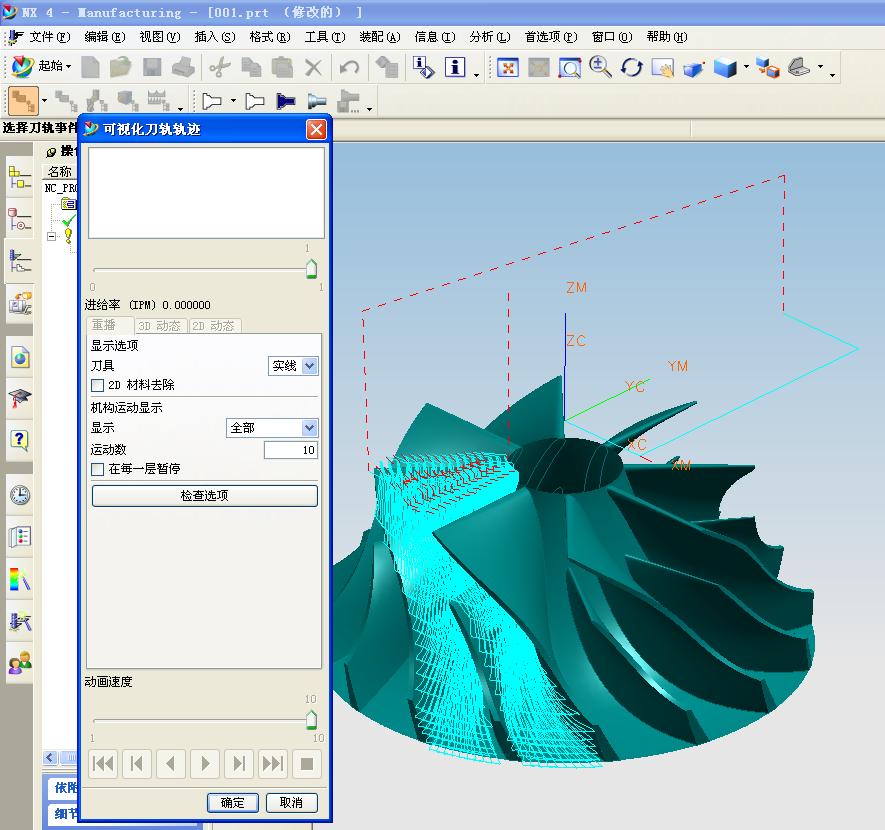Viewport: 885px width, 830px height.
Task: Expand the tree node minus box in navigator
Action: pyautogui.click(x=51, y=236)
